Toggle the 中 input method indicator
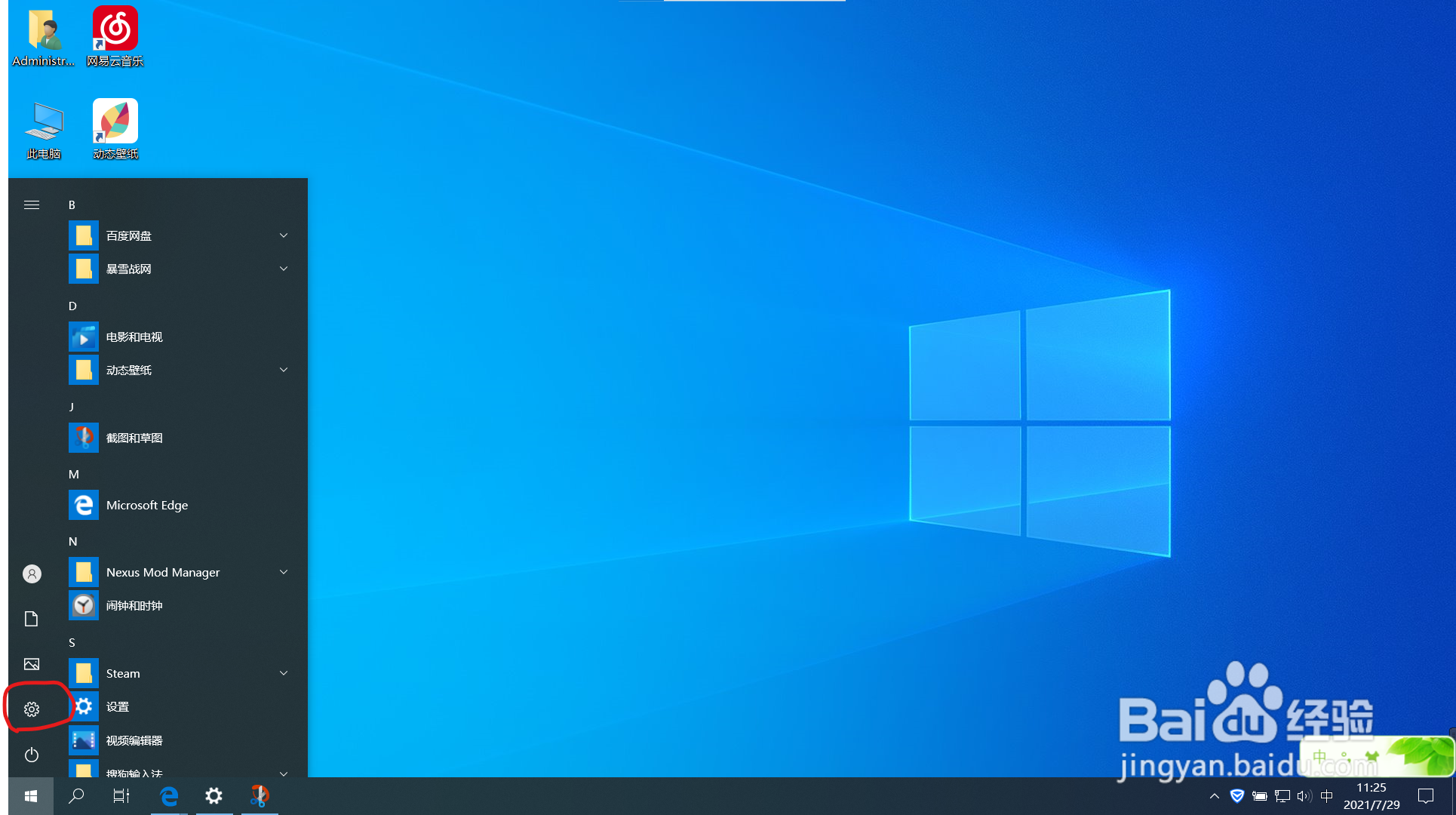1456x815 pixels. (1327, 796)
